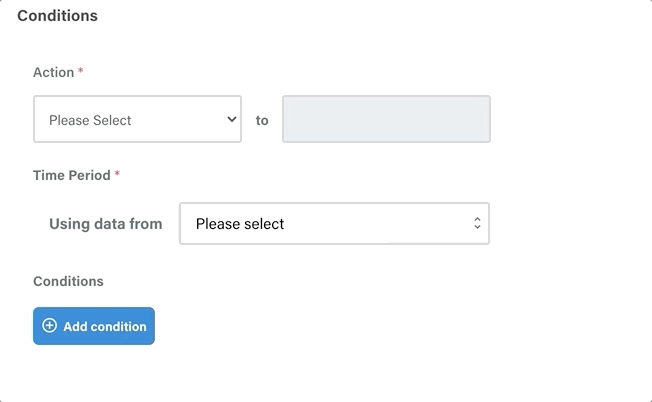
Task: Click the 'Action' field label
Action: click(x=54, y=72)
